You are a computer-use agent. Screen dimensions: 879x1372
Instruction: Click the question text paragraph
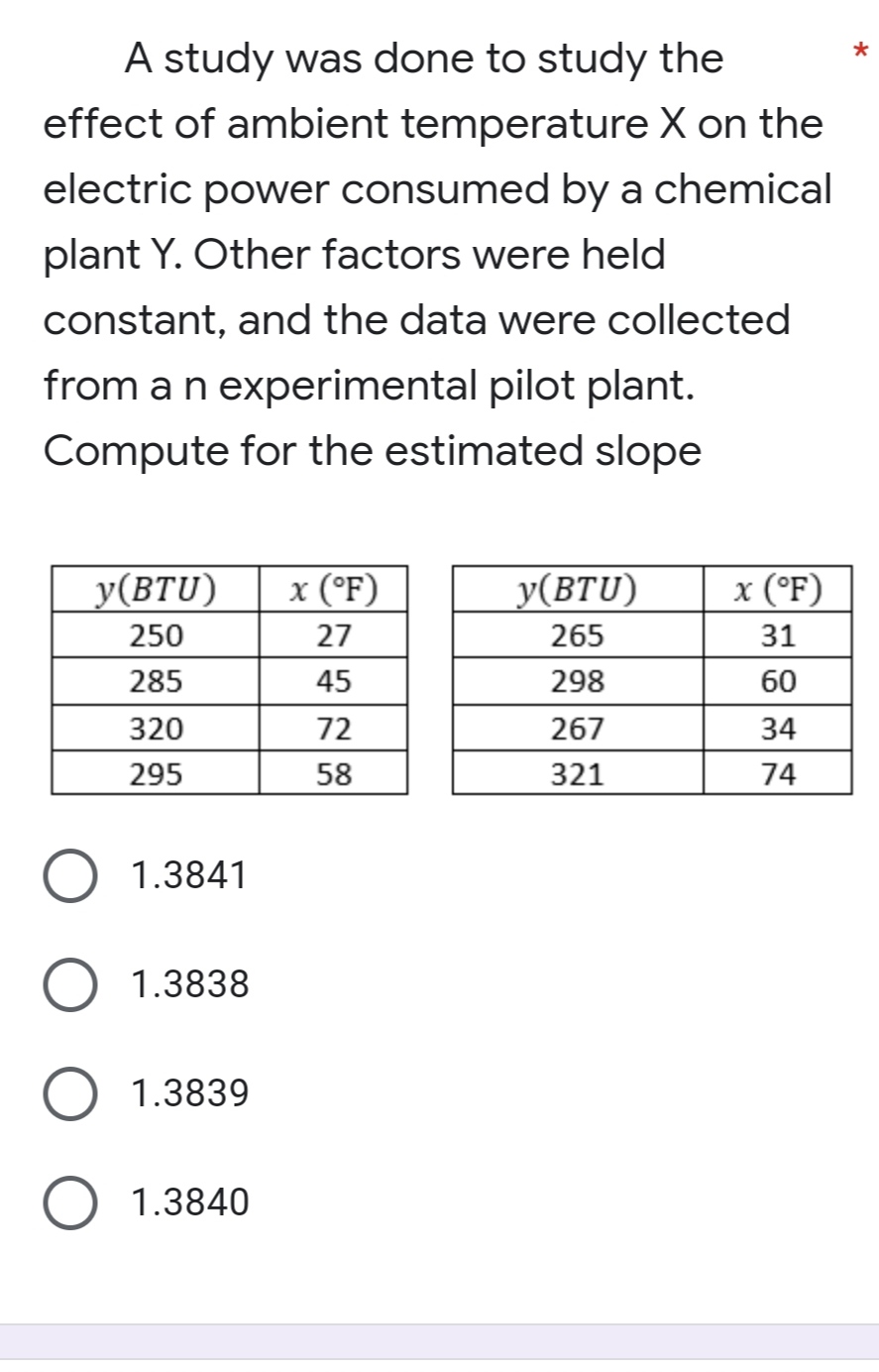point(436,253)
